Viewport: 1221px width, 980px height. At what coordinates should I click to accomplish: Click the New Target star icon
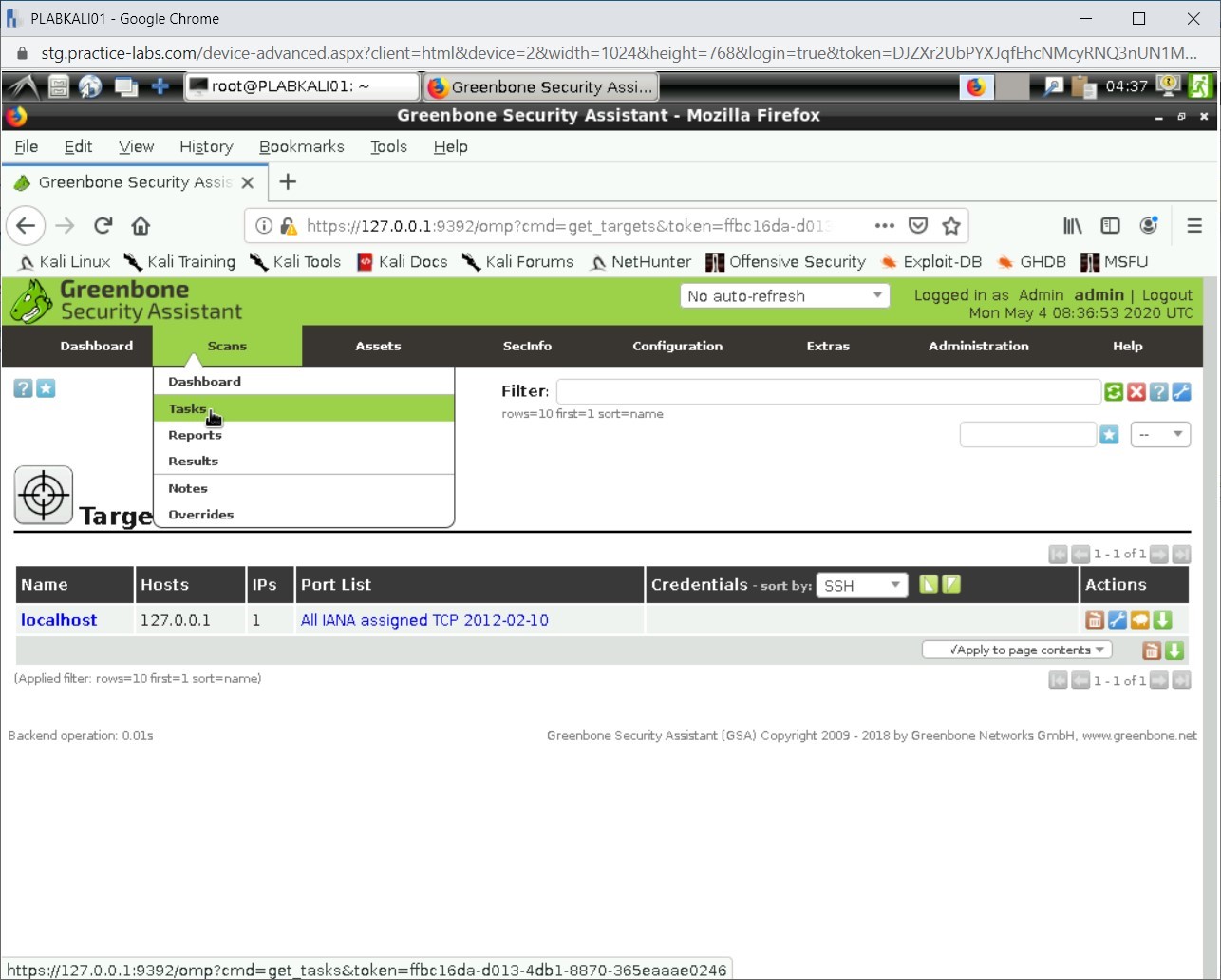pos(46,388)
